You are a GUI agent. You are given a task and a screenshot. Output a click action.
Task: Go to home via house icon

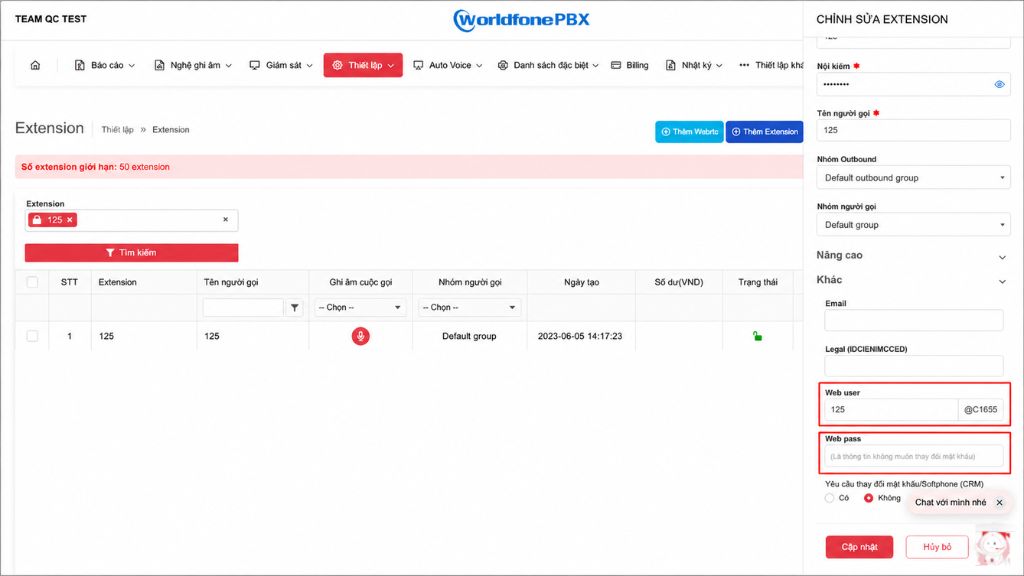click(x=35, y=65)
